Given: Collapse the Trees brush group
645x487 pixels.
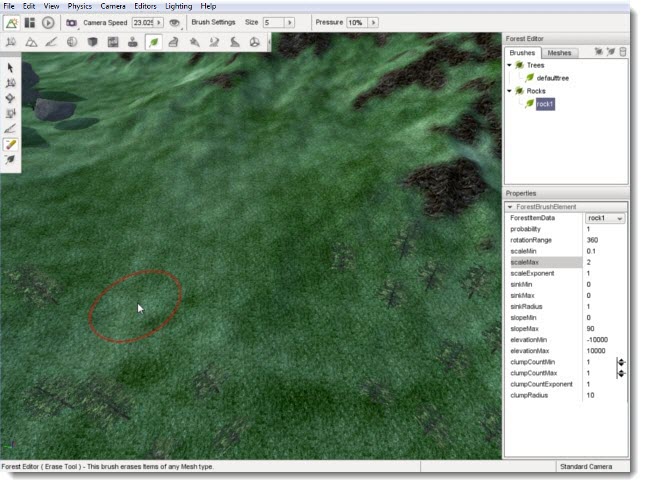Looking at the screenshot, I should 509,65.
